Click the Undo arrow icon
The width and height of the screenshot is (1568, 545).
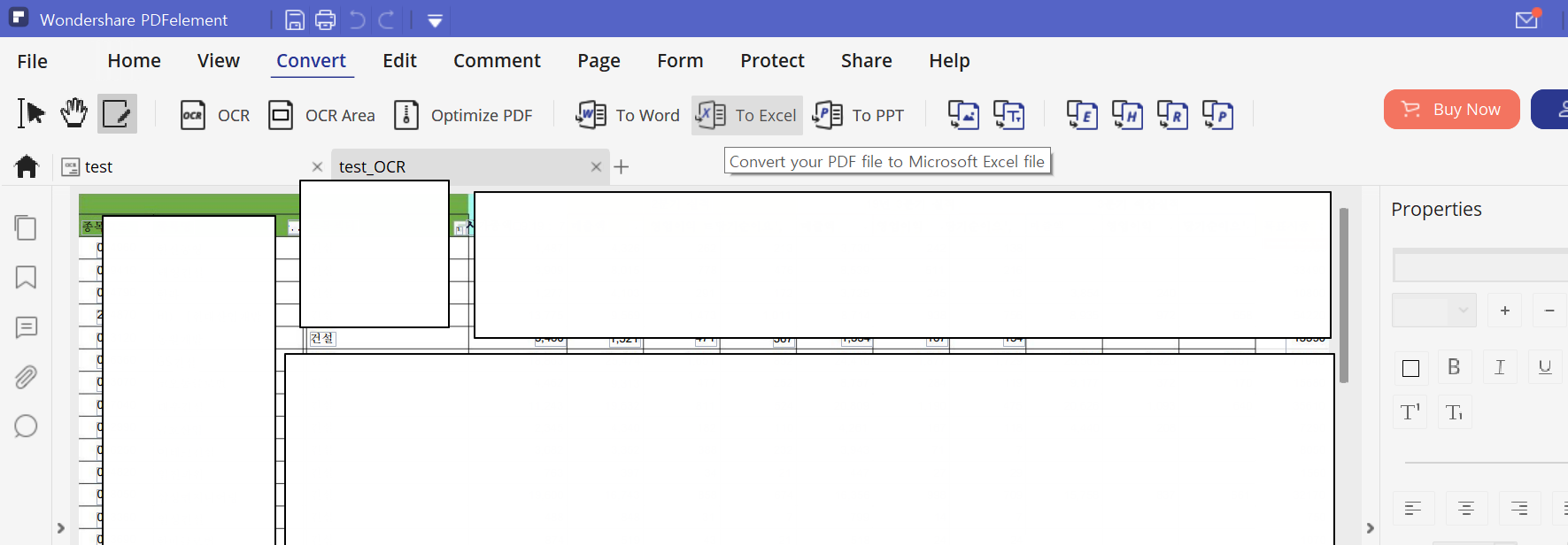click(x=357, y=19)
